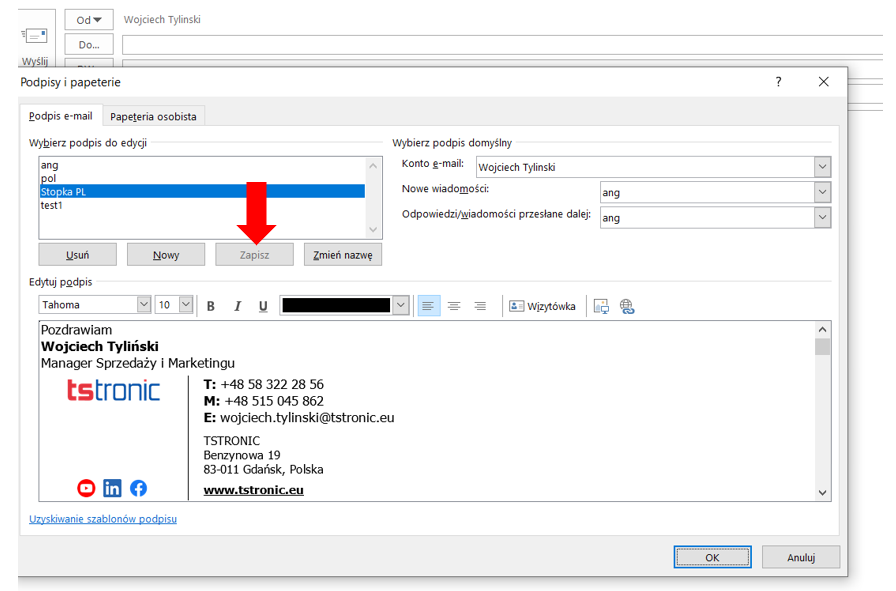Viewport: 896px width, 591px height.
Task: Align signature text to the right
Action: [480, 306]
